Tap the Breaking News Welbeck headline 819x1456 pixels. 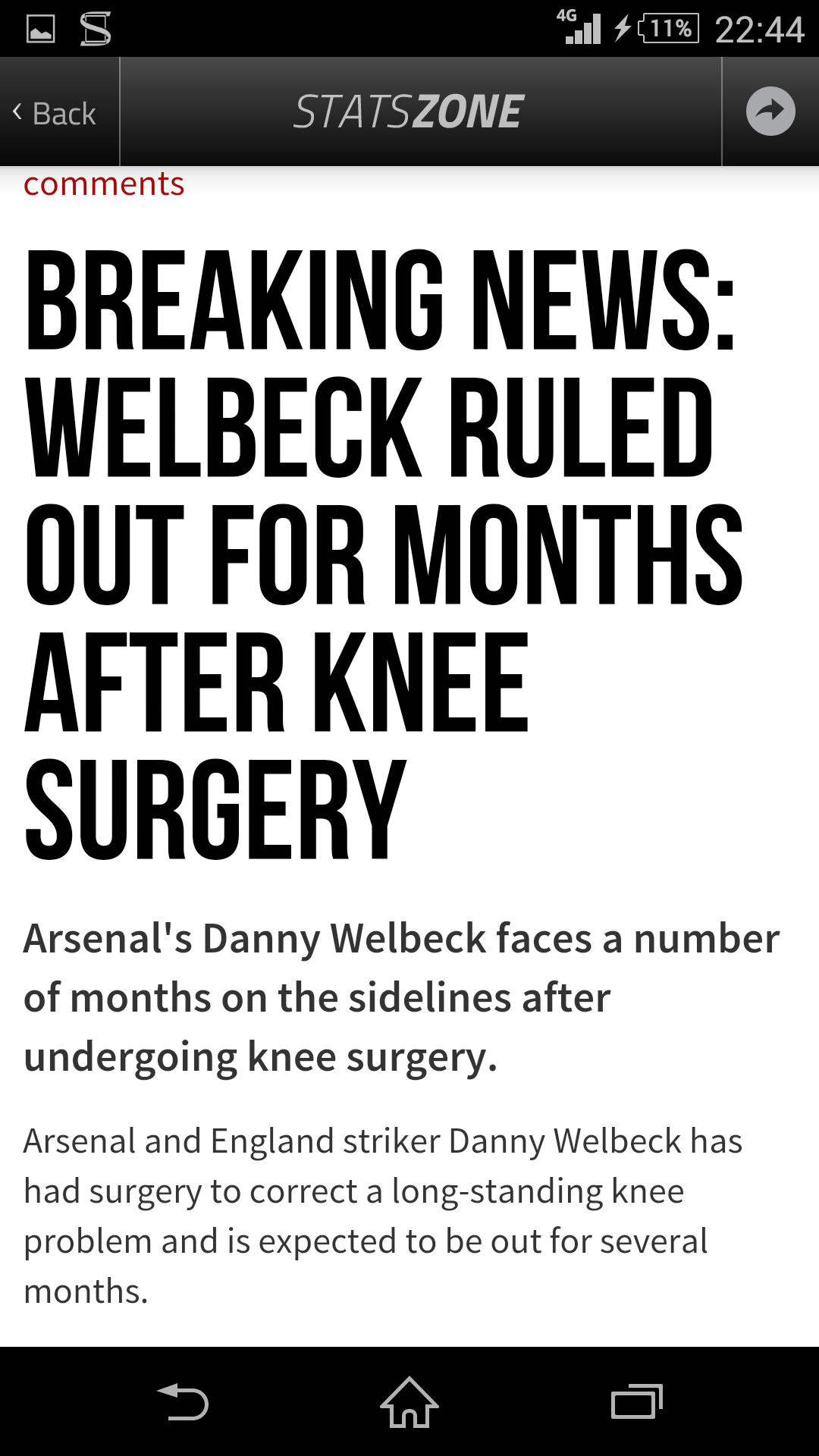pyautogui.click(x=384, y=554)
